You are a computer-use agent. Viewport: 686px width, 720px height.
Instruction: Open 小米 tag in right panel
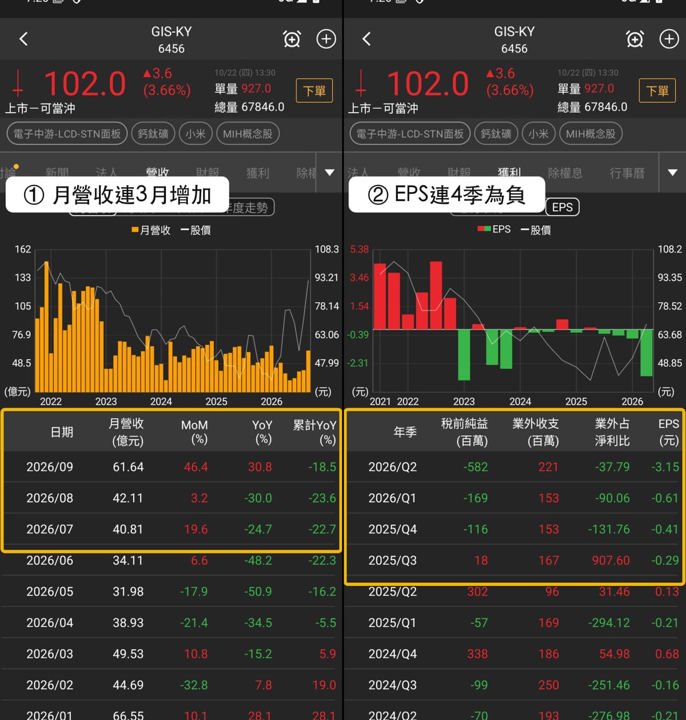[x=539, y=134]
